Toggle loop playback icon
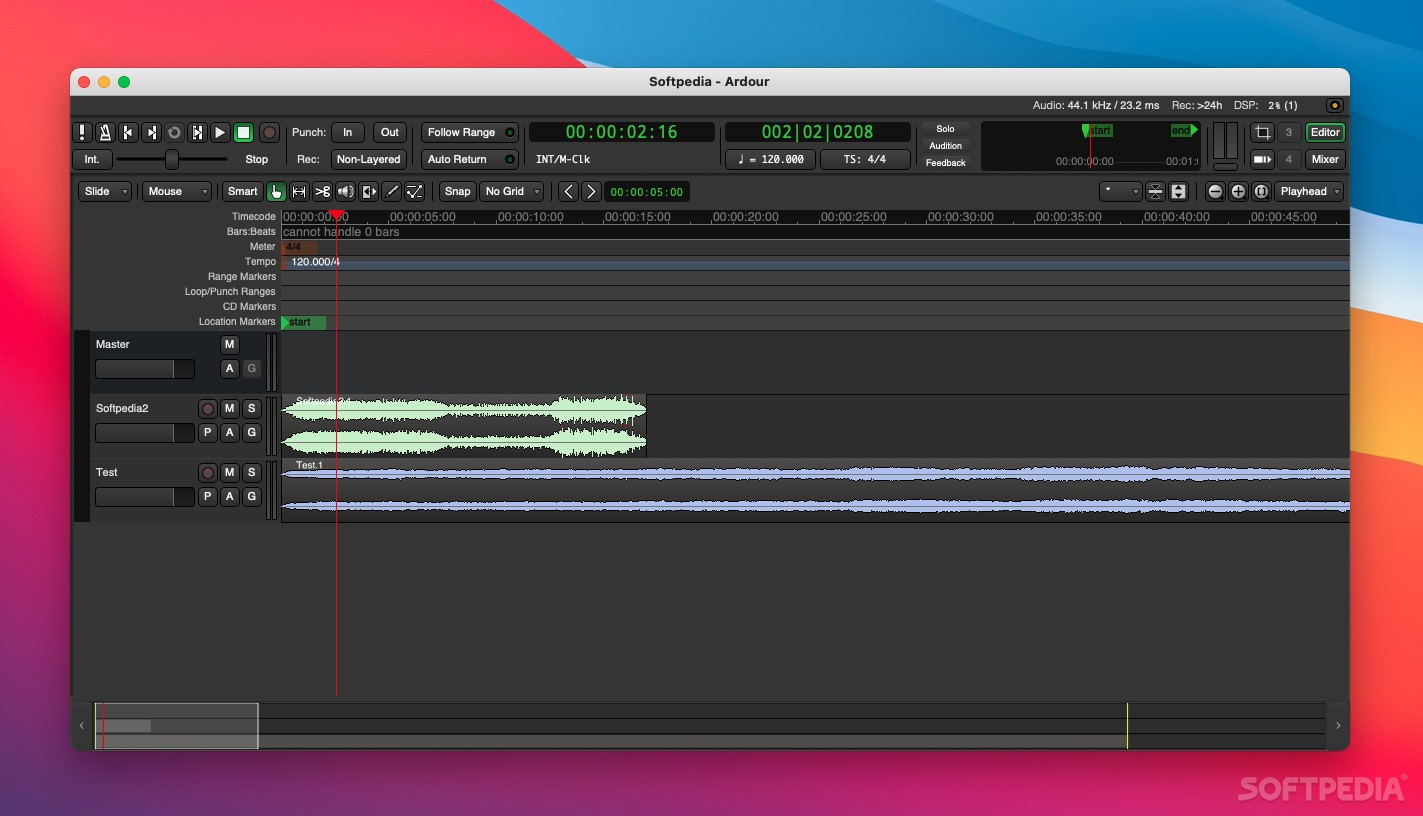The width and height of the screenshot is (1423, 816). 174,132
